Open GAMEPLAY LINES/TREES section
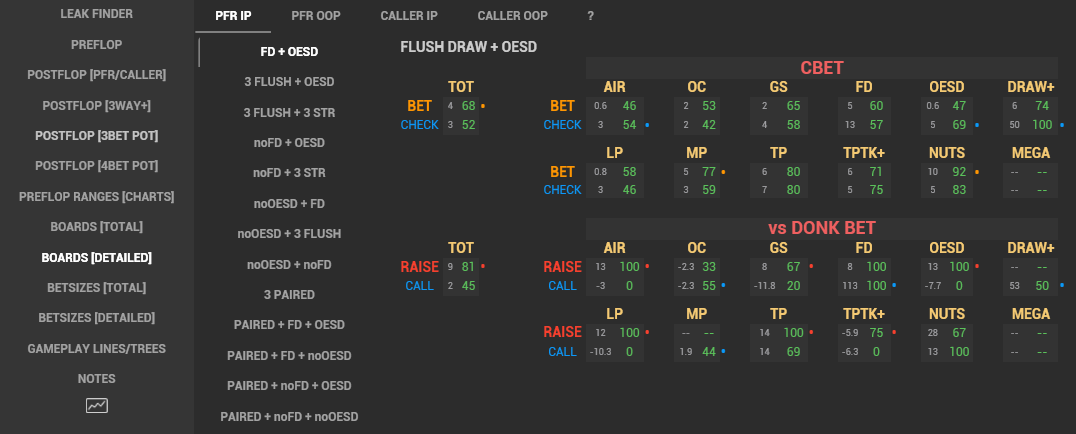The height and width of the screenshot is (434, 1076). coord(97,349)
